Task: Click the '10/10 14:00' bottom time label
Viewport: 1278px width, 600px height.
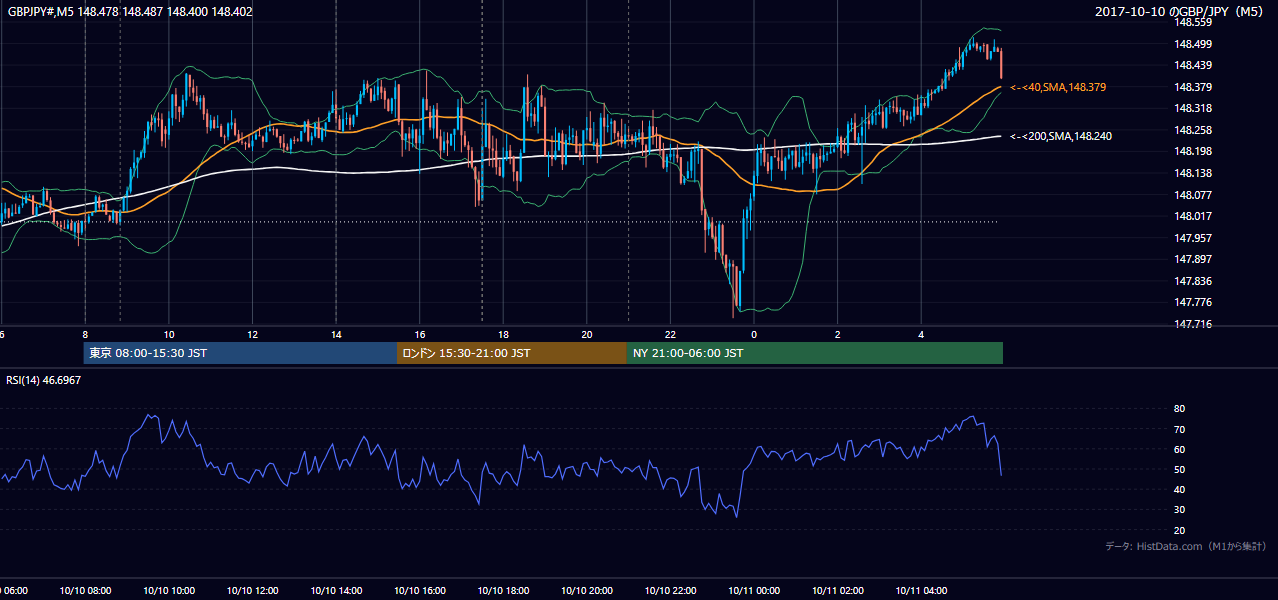Action: [x=336, y=591]
